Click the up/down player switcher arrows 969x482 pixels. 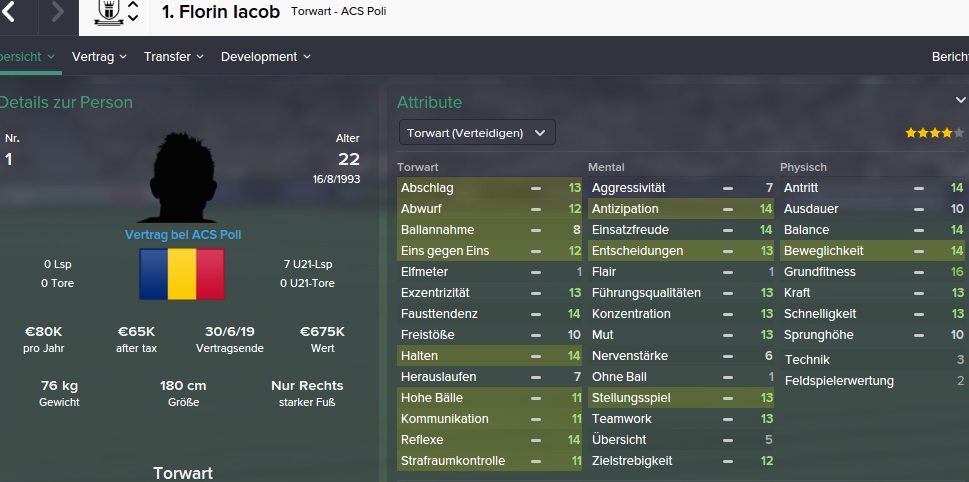[133, 13]
